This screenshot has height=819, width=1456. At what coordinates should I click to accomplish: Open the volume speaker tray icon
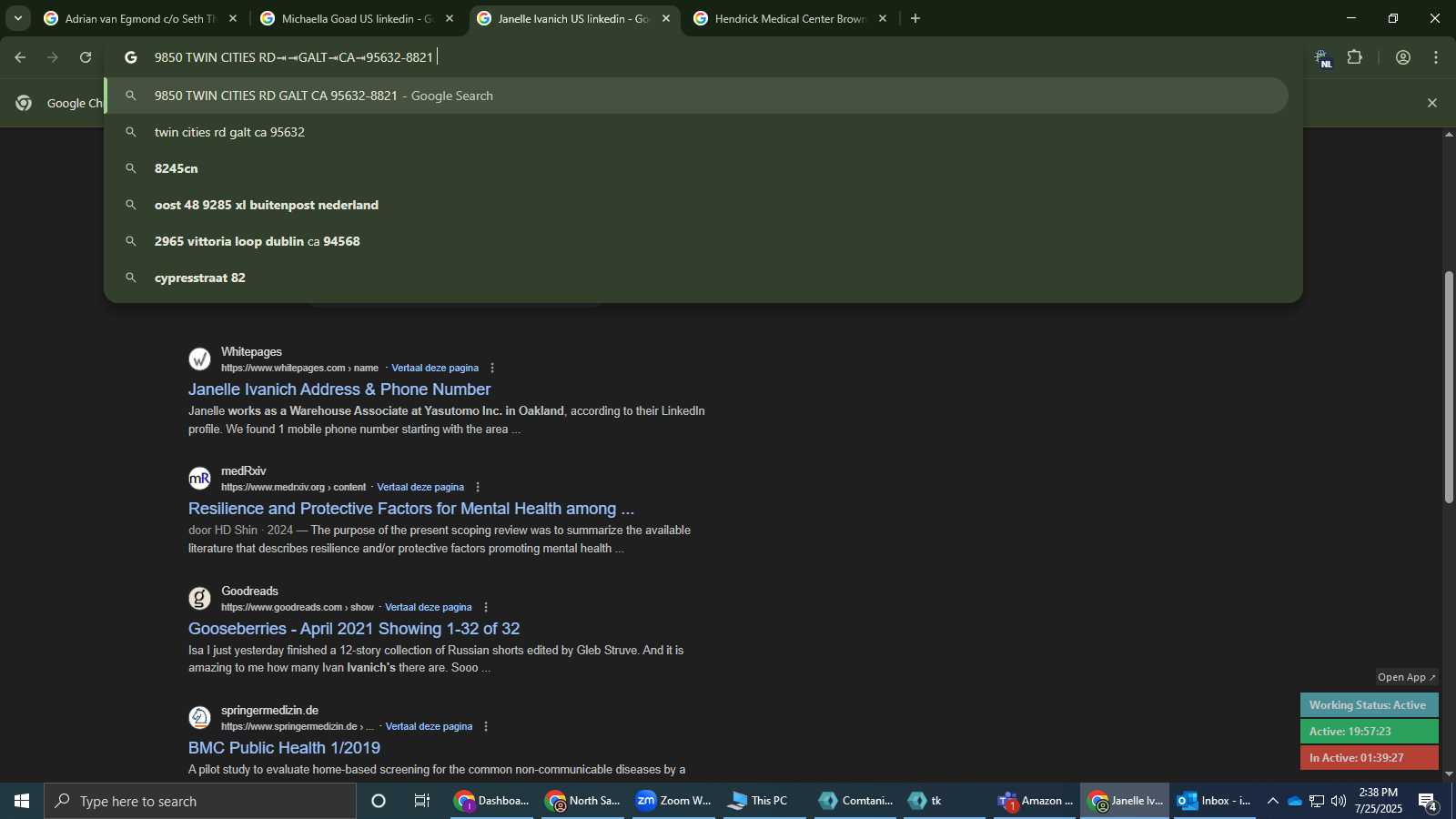click(1339, 801)
